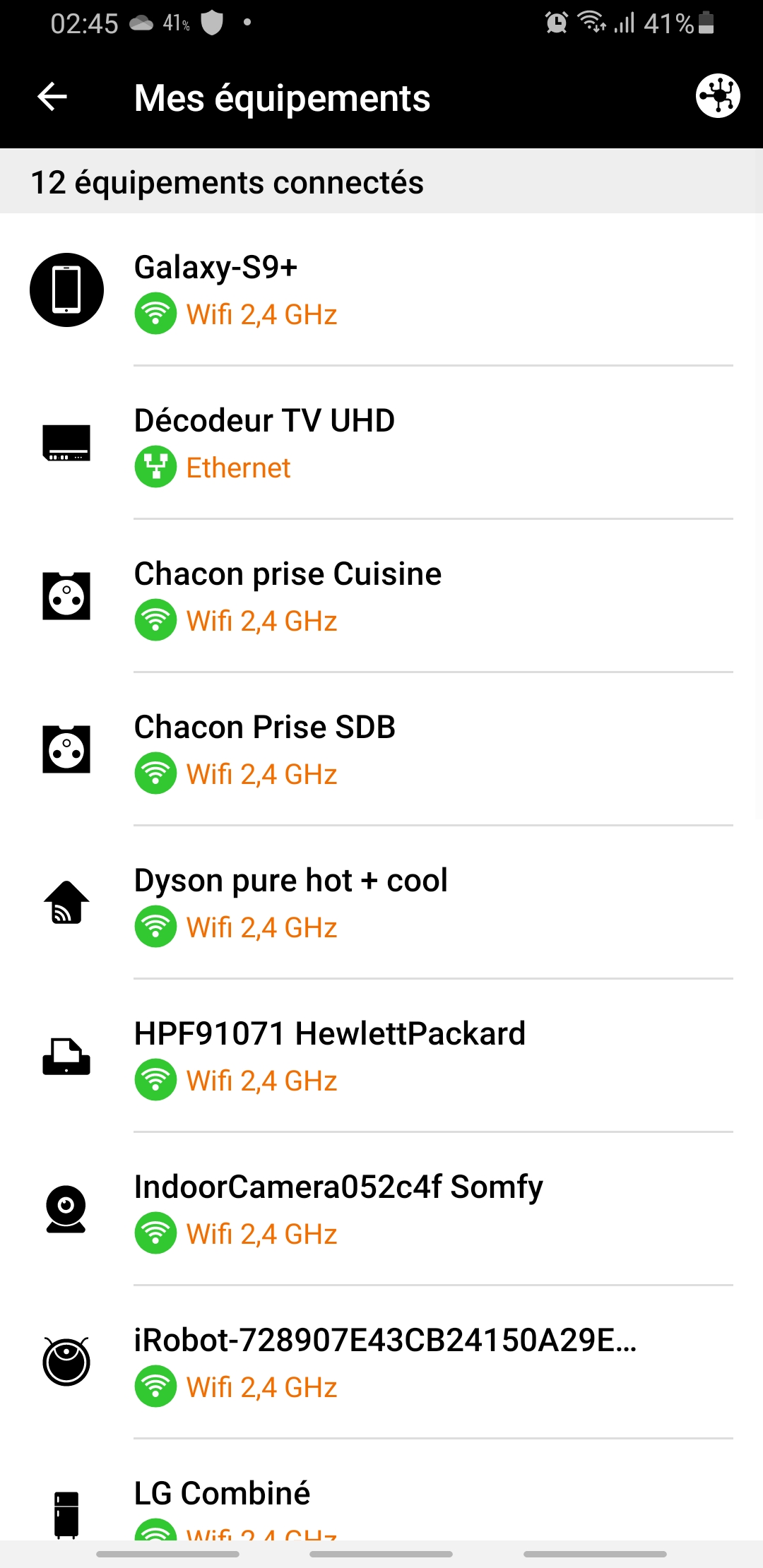Viewport: 763px width, 1568px height.
Task: Tap the Galaxy-S9+ phone icon
Action: pos(66,290)
